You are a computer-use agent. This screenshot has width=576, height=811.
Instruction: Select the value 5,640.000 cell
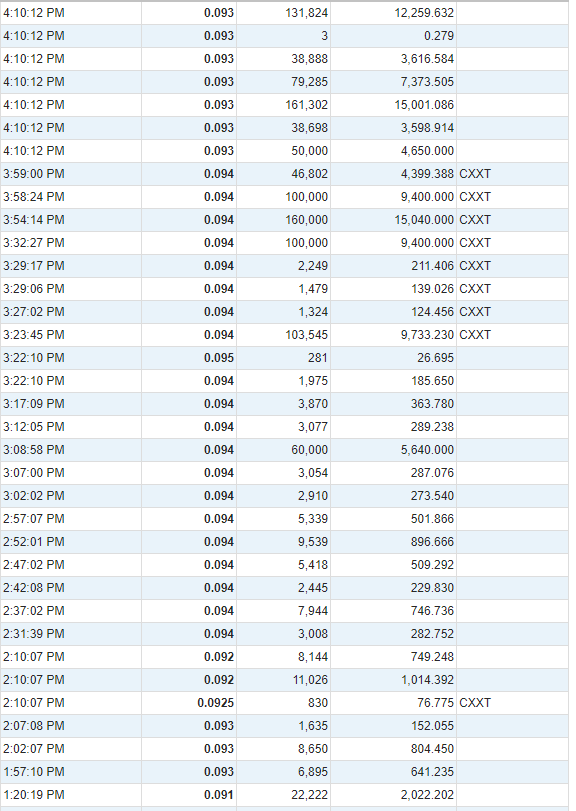point(393,450)
